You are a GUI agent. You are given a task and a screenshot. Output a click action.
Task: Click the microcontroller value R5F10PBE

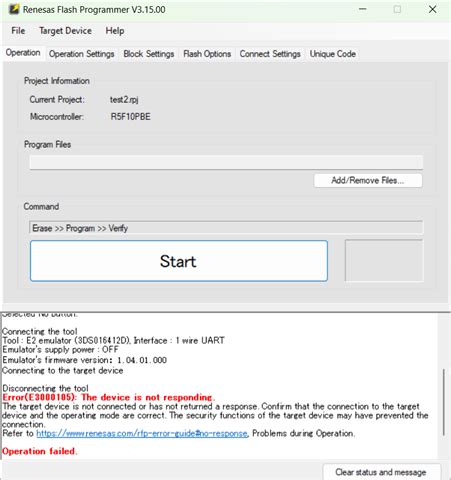point(130,117)
